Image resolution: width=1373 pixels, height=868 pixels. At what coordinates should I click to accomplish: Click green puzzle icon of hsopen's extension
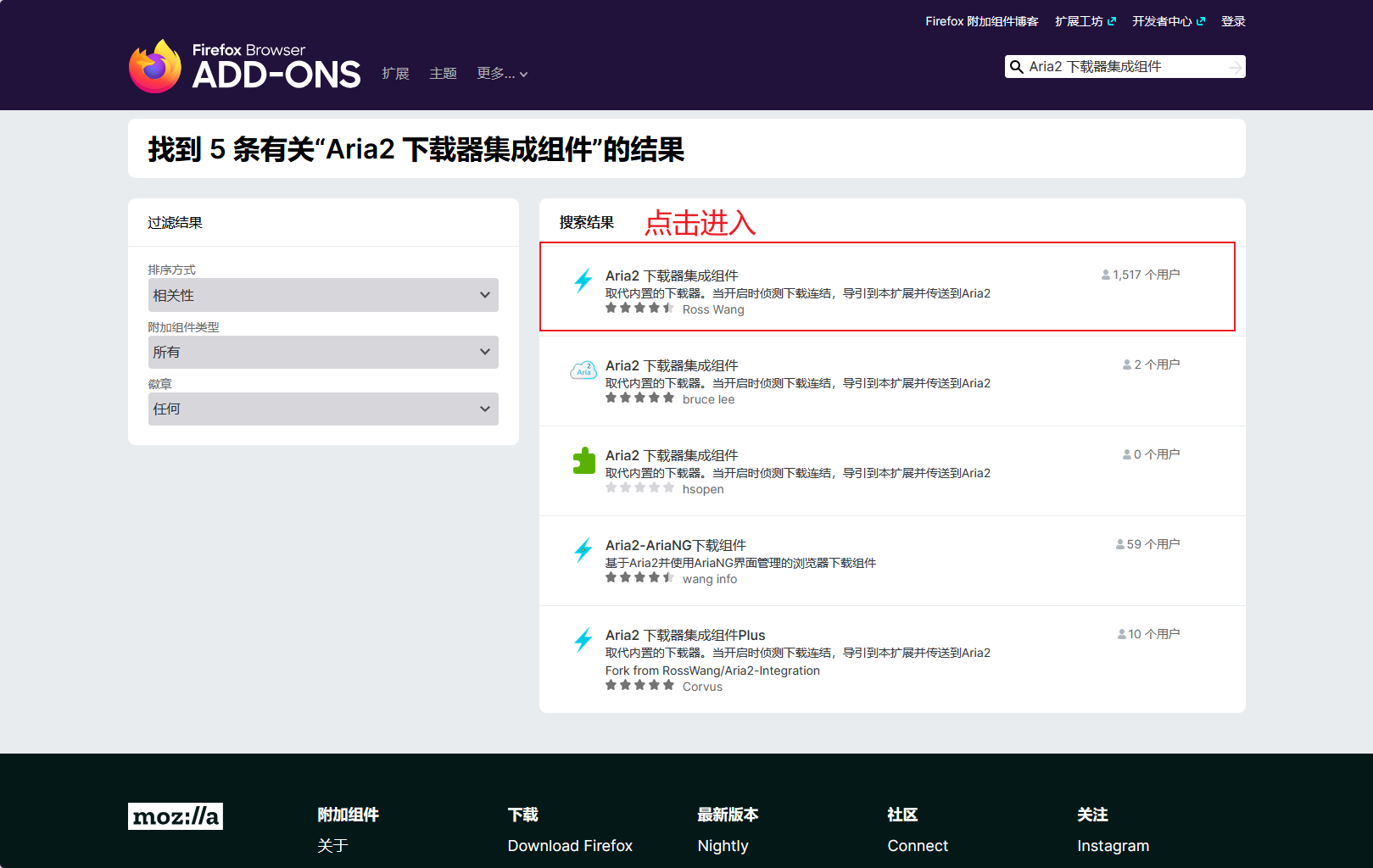tap(583, 460)
